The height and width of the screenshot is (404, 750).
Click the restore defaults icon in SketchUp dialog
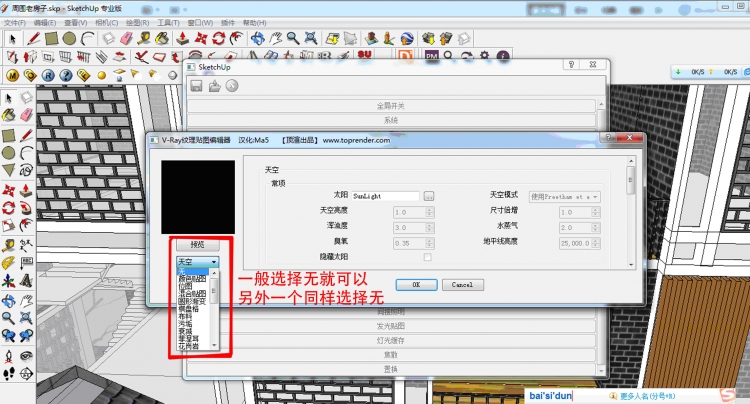[232, 86]
